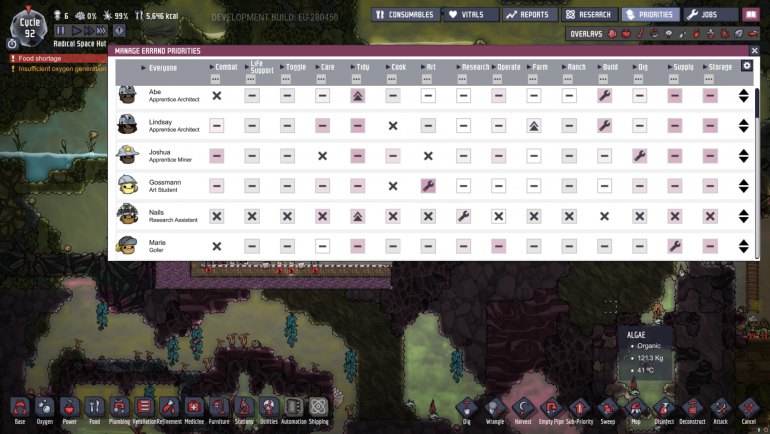
Task: Toggle Mario's Supply priority cell
Action: coord(675,246)
